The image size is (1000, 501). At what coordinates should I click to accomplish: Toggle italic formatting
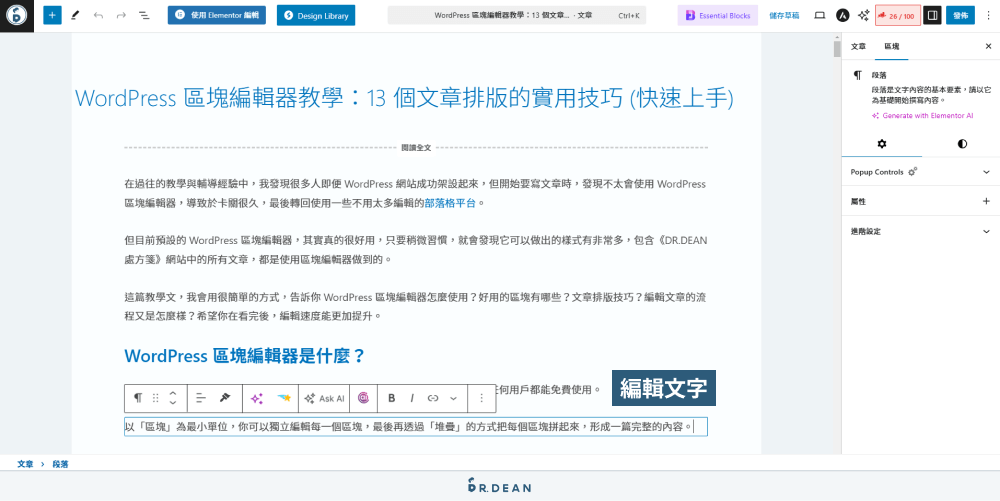412,398
